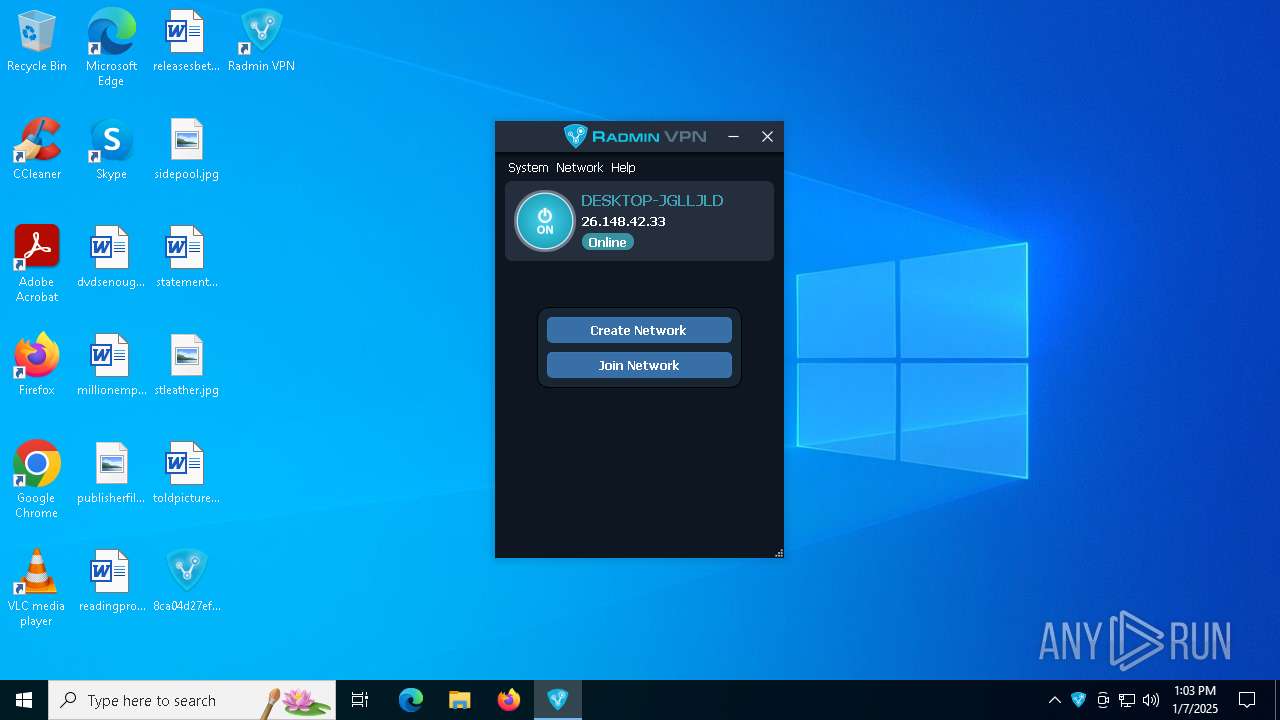1280x720 pixels.
Task: Select the toldpicture Word document
Action: (186, 474)
